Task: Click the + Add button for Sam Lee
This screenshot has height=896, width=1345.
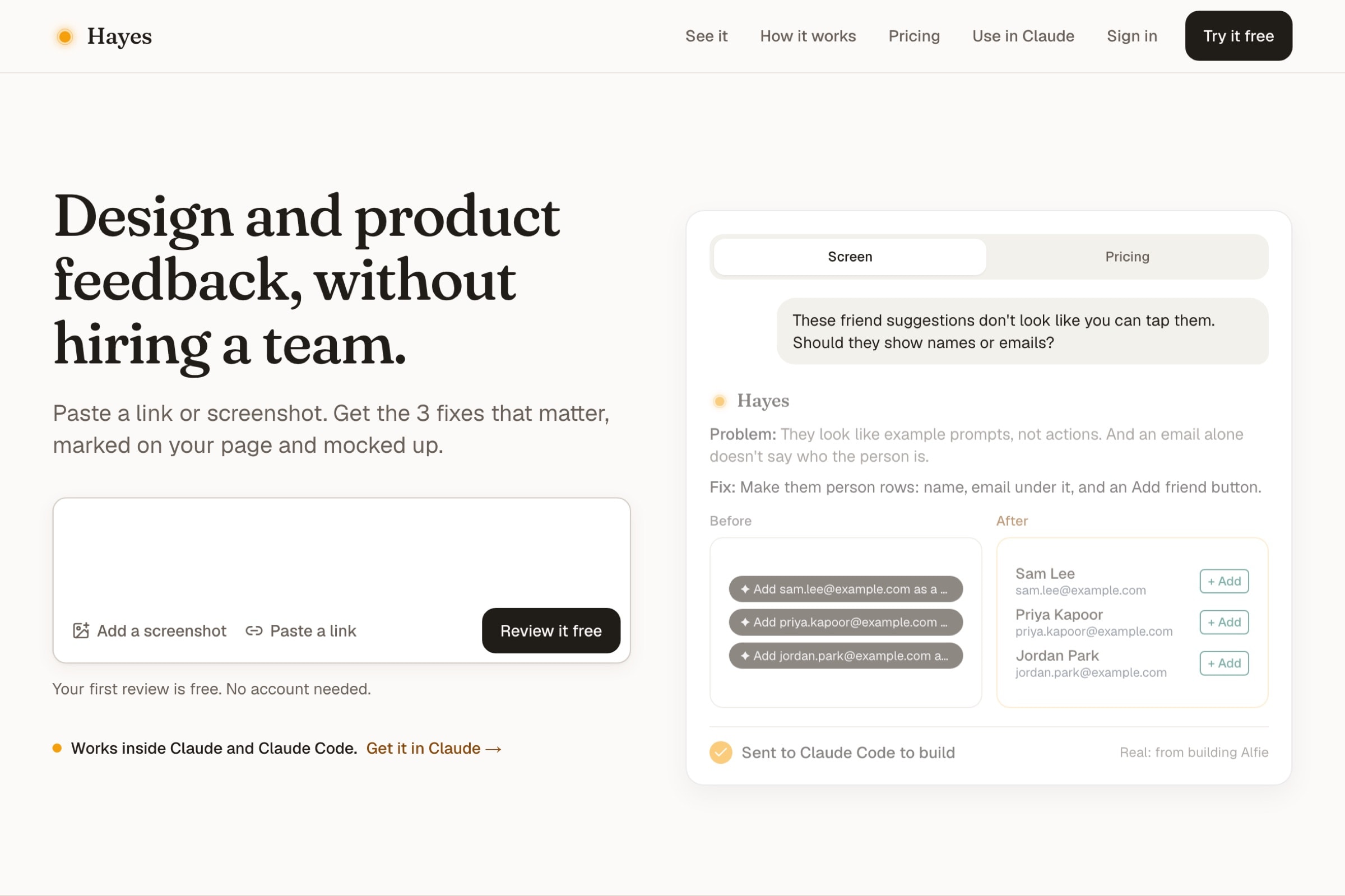Action: [1224, 581]
